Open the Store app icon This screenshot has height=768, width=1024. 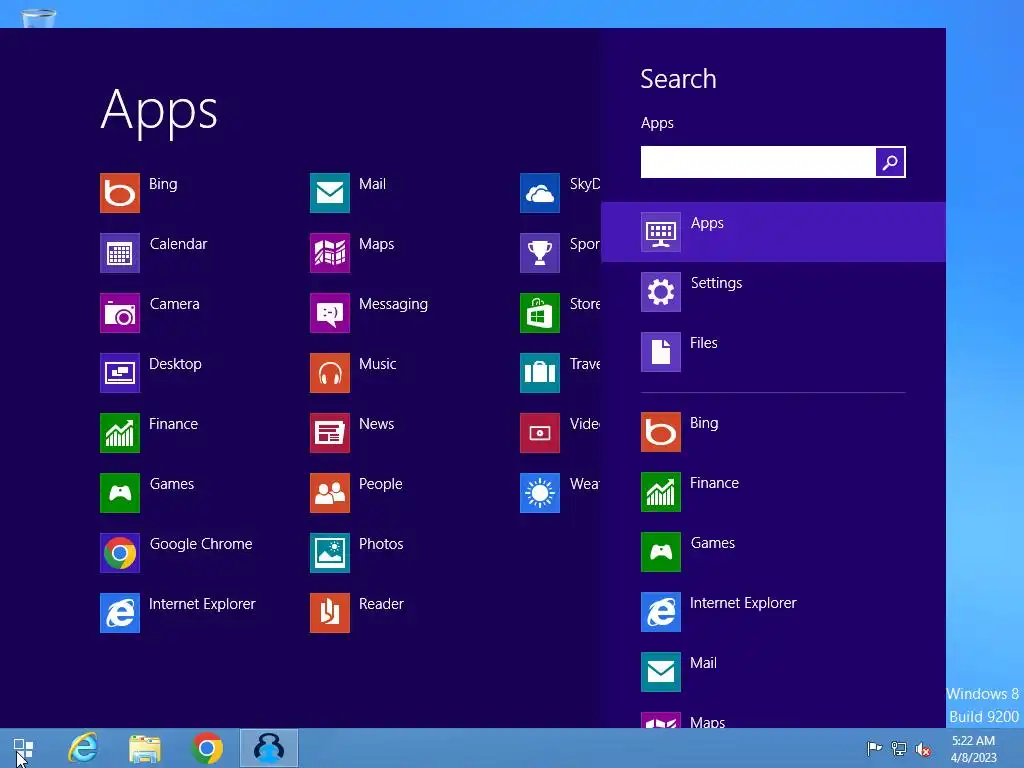coord(540,313)
